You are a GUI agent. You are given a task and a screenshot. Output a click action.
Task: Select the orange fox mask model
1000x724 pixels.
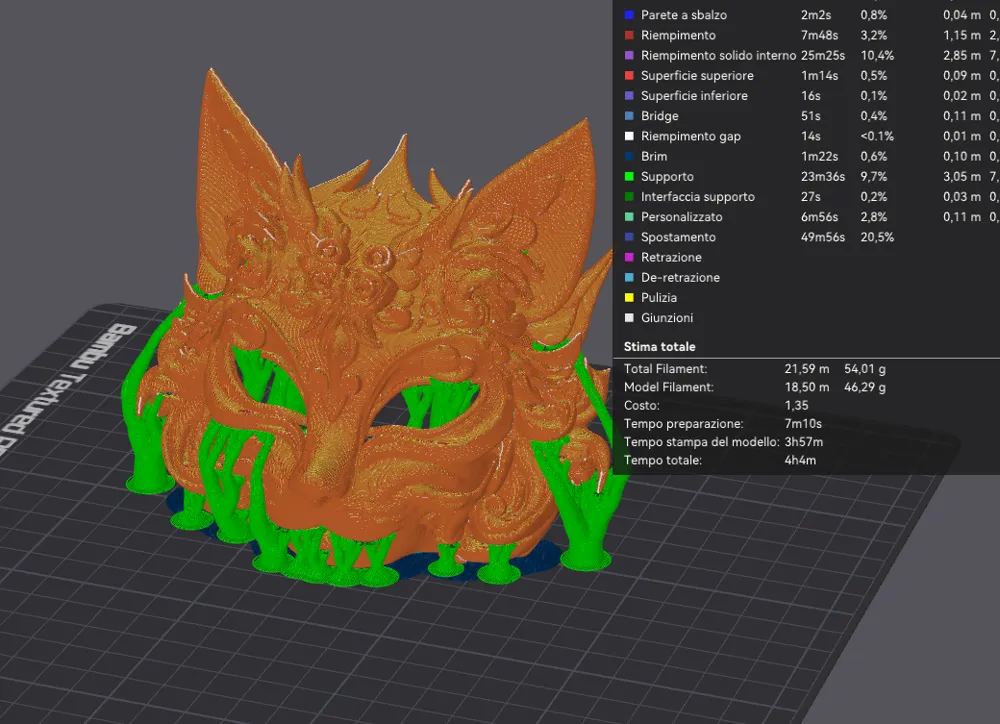click(370, 330)
